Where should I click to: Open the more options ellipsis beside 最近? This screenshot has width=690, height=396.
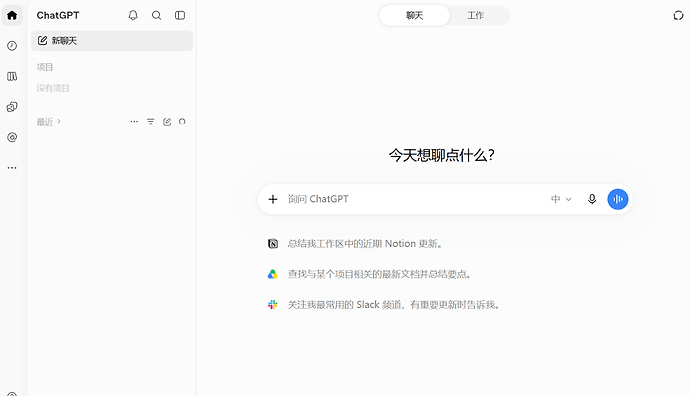(134, 121)
